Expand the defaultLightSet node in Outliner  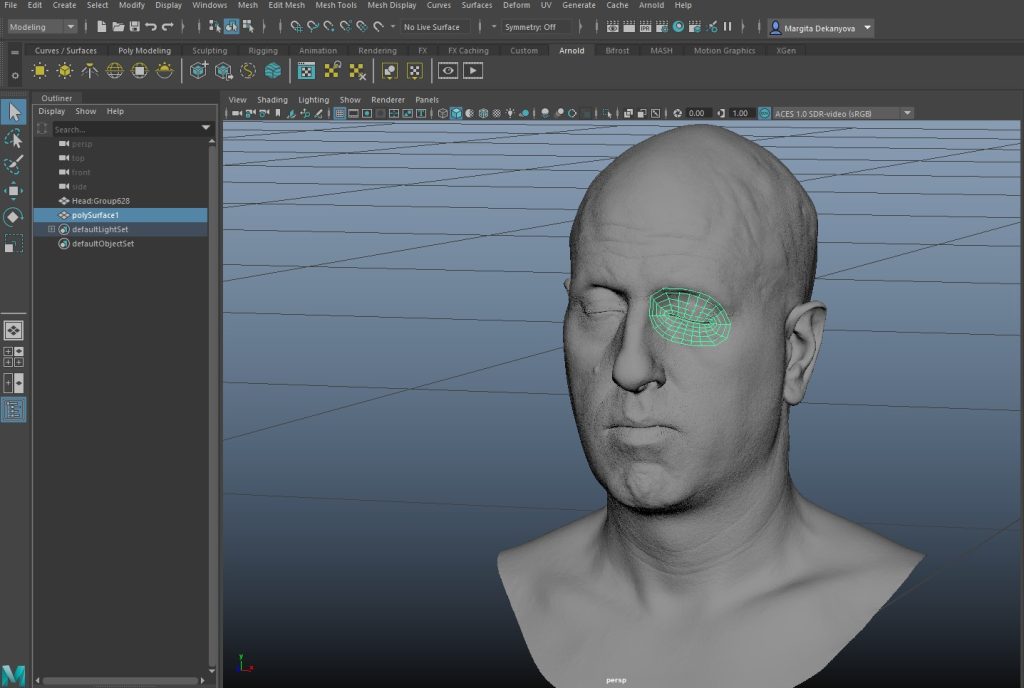51,229
